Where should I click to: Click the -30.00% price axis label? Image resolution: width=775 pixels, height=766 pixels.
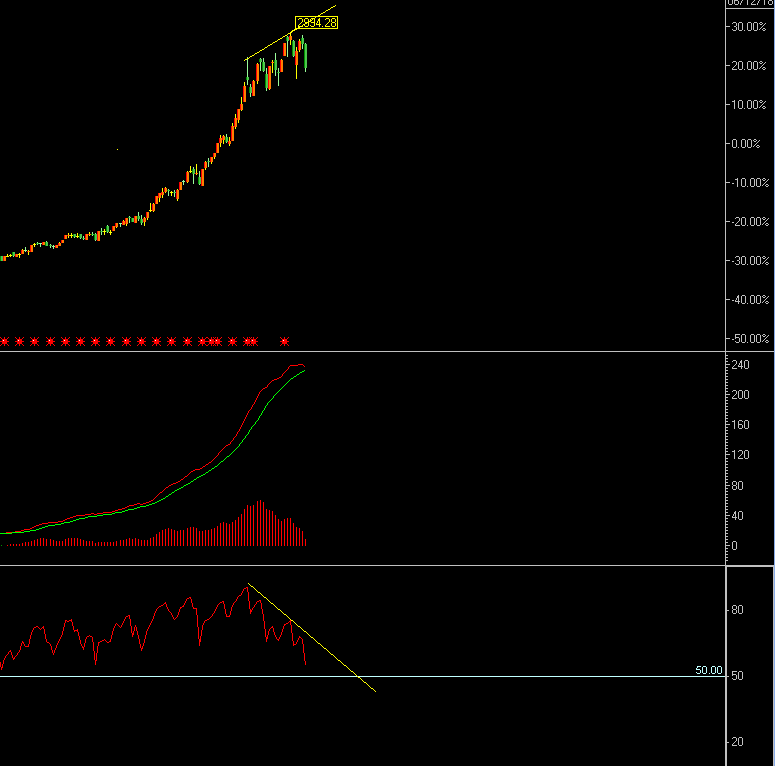click(750, 261)
